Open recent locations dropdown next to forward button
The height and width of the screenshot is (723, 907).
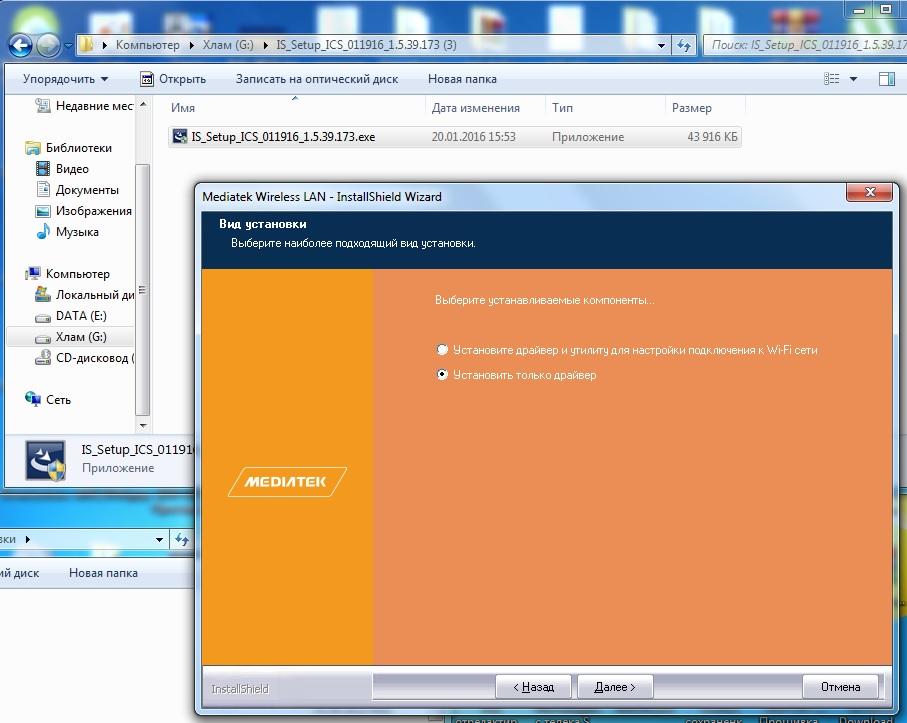[68, 45]
